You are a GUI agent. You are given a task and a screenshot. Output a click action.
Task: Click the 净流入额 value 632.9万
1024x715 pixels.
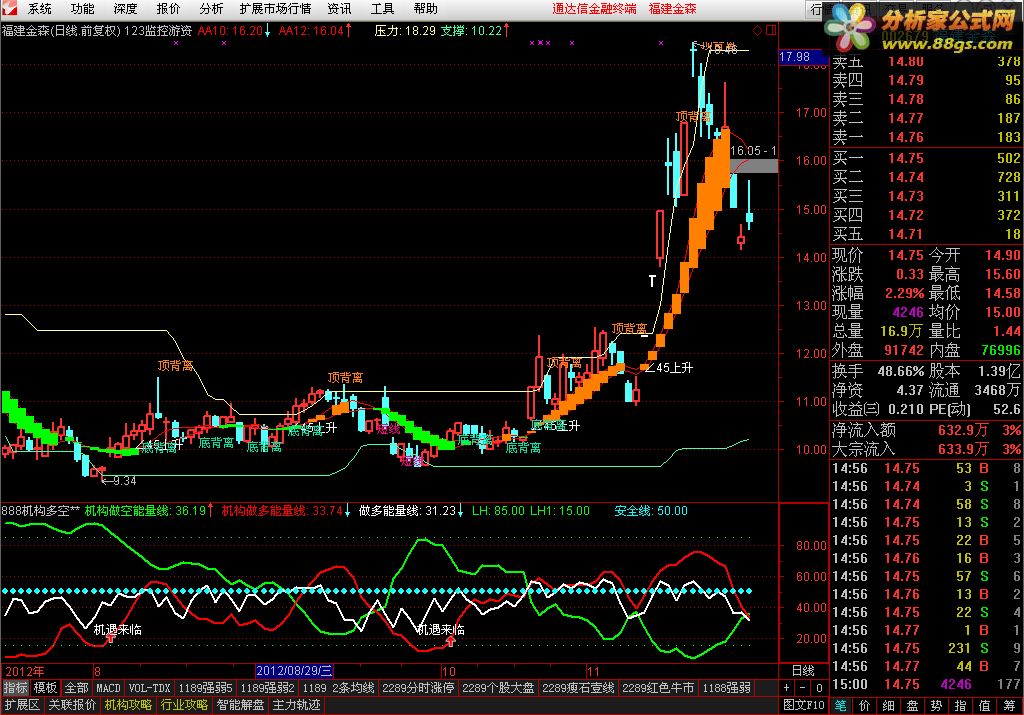(x=961, y=430)
